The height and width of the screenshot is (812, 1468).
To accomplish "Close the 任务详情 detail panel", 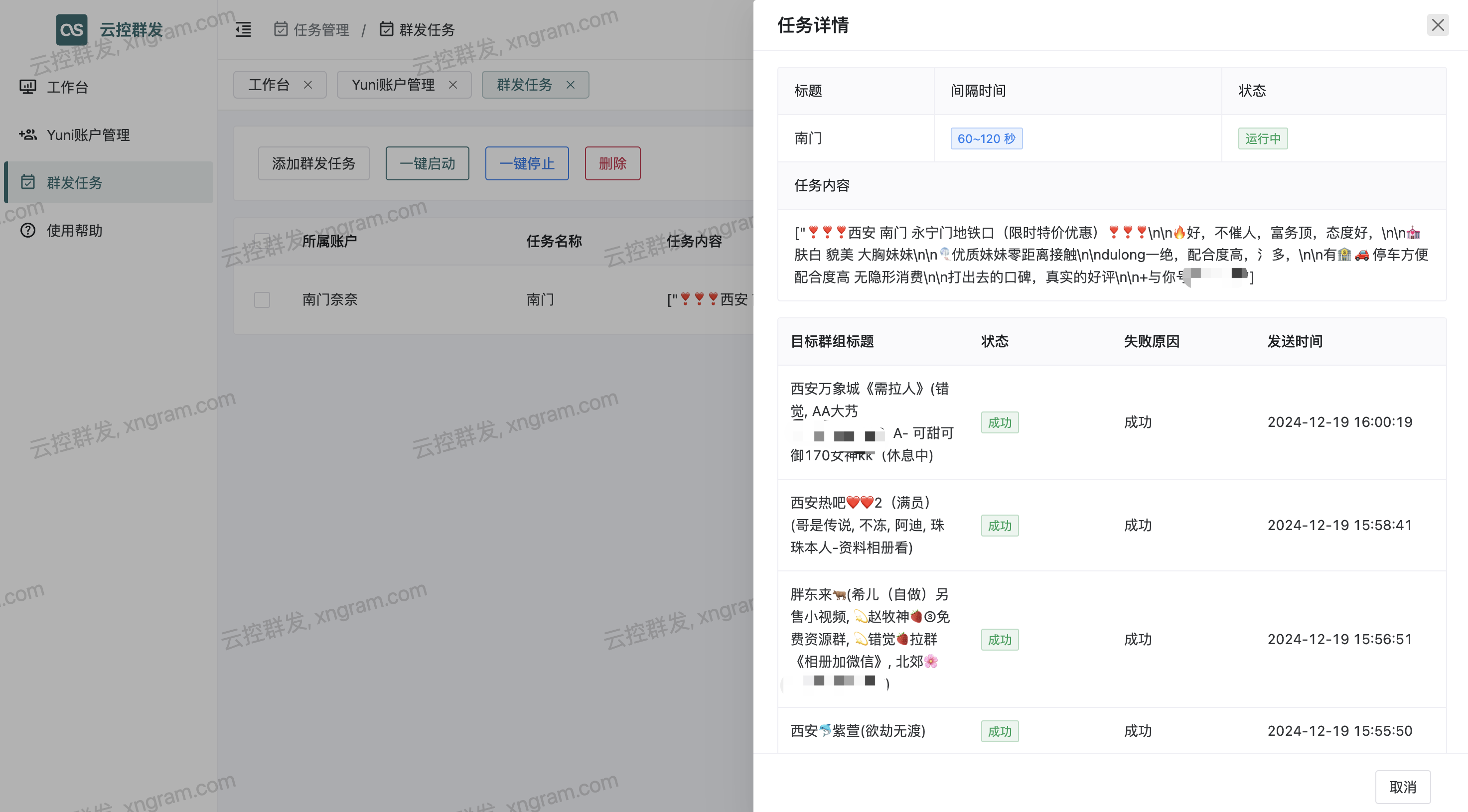I will [x=1438, y=25].
